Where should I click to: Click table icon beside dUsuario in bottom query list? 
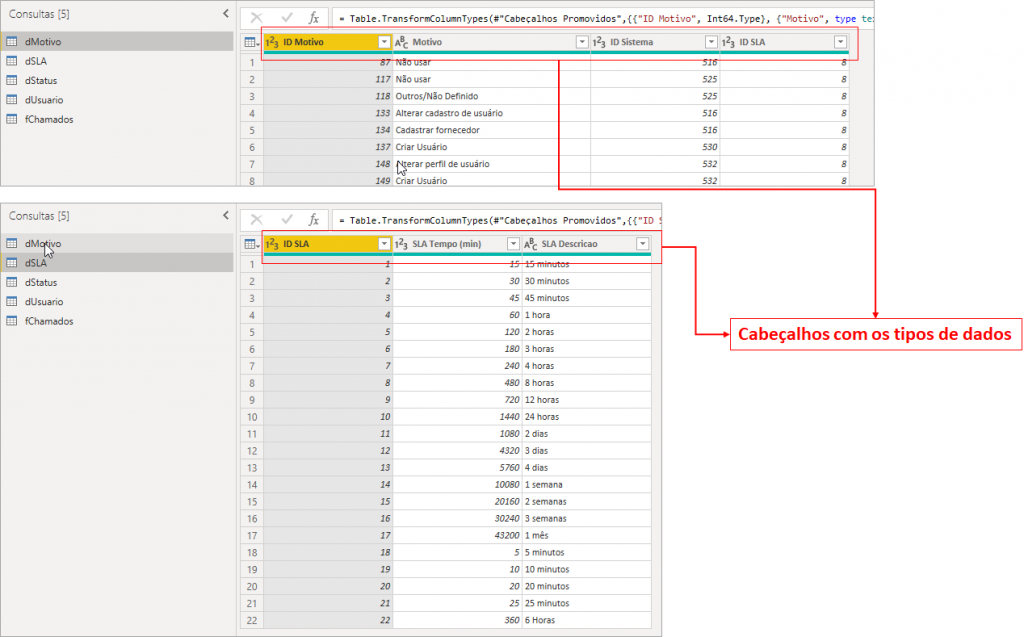[x=12, y=302]
